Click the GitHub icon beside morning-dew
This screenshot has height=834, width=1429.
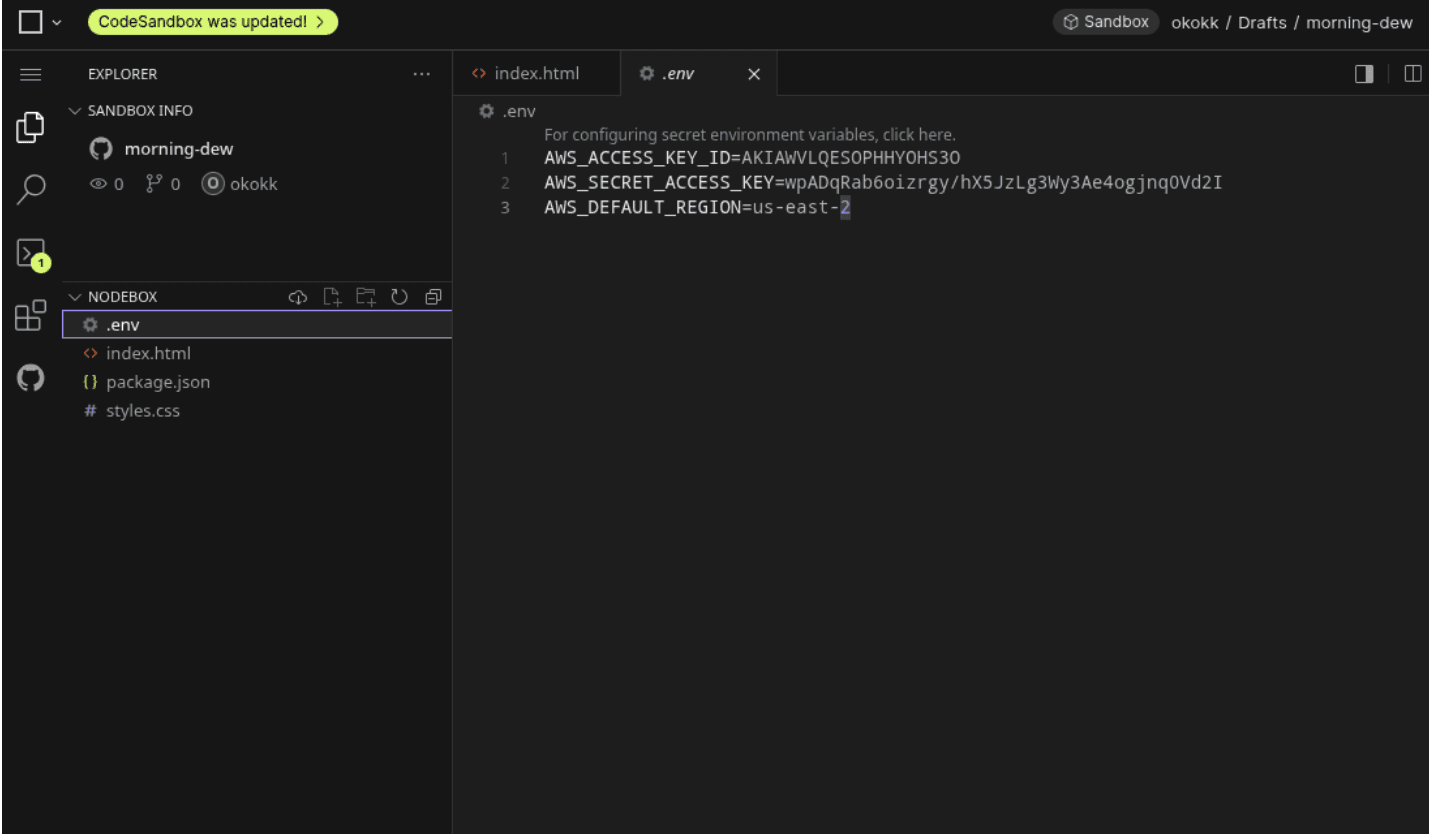[101, 149]
